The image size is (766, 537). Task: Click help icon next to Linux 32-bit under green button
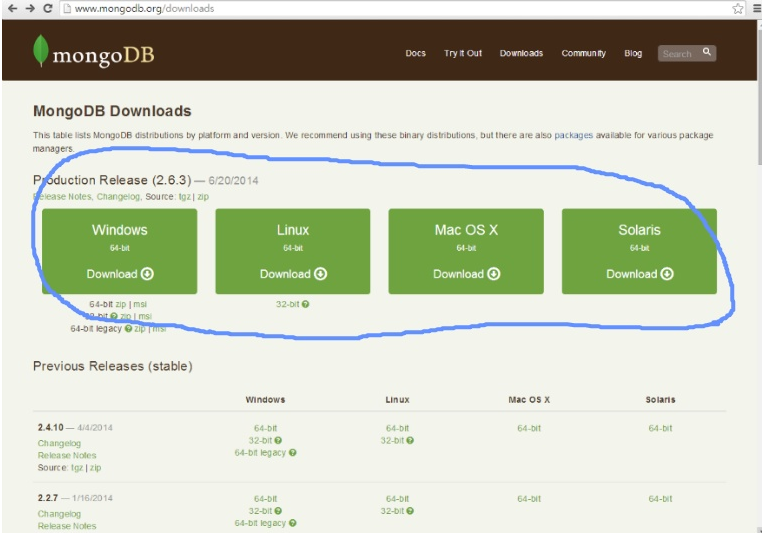click(x=305, y=304)
